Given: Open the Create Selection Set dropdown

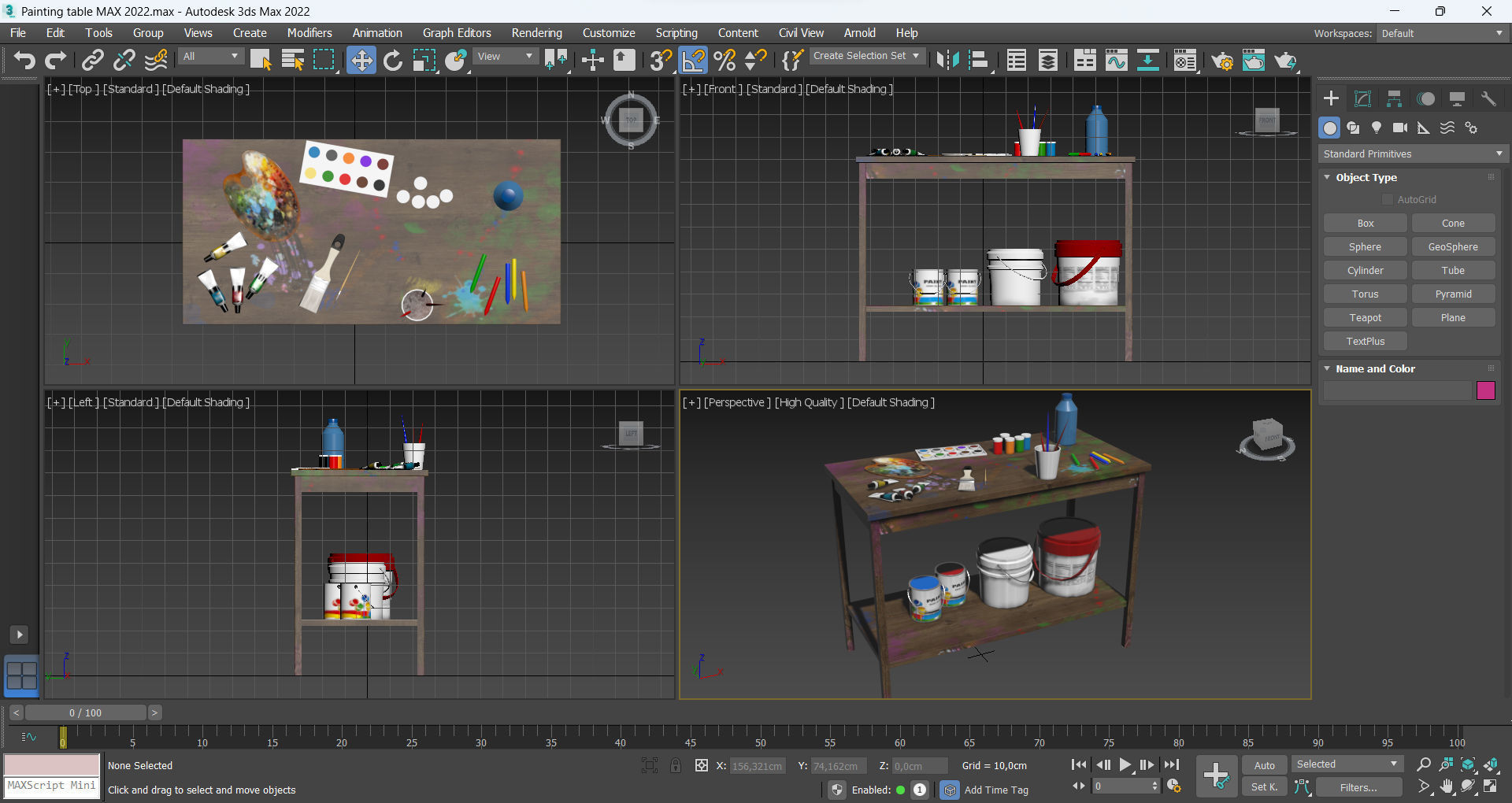Looking at the screenshot, I should 866,56.
